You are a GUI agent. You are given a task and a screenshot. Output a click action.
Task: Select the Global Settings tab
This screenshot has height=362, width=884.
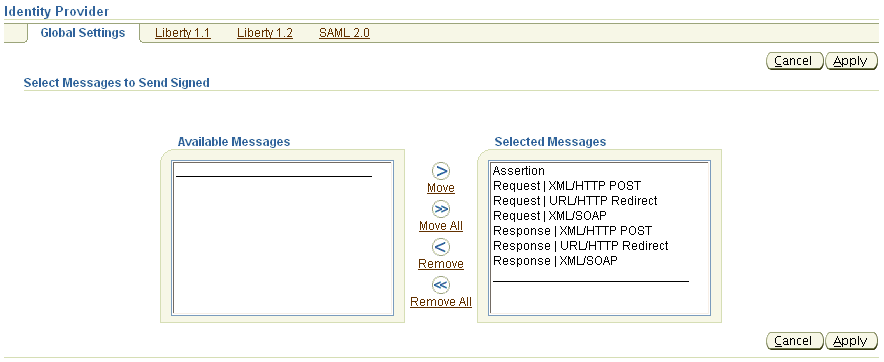tap(83, 33)
